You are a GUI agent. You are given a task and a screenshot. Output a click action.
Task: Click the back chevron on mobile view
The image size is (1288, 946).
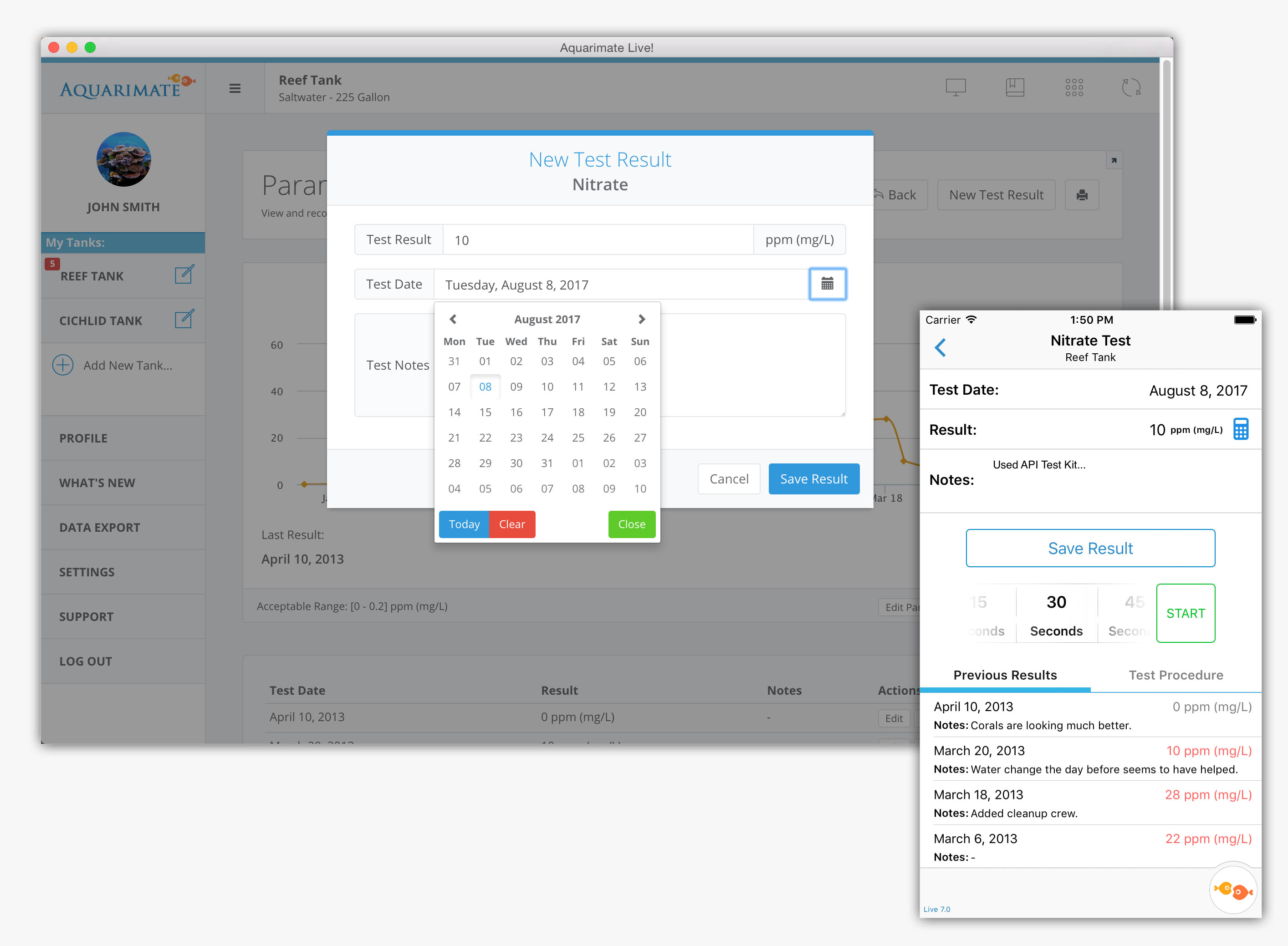click(x=941, y=350)
